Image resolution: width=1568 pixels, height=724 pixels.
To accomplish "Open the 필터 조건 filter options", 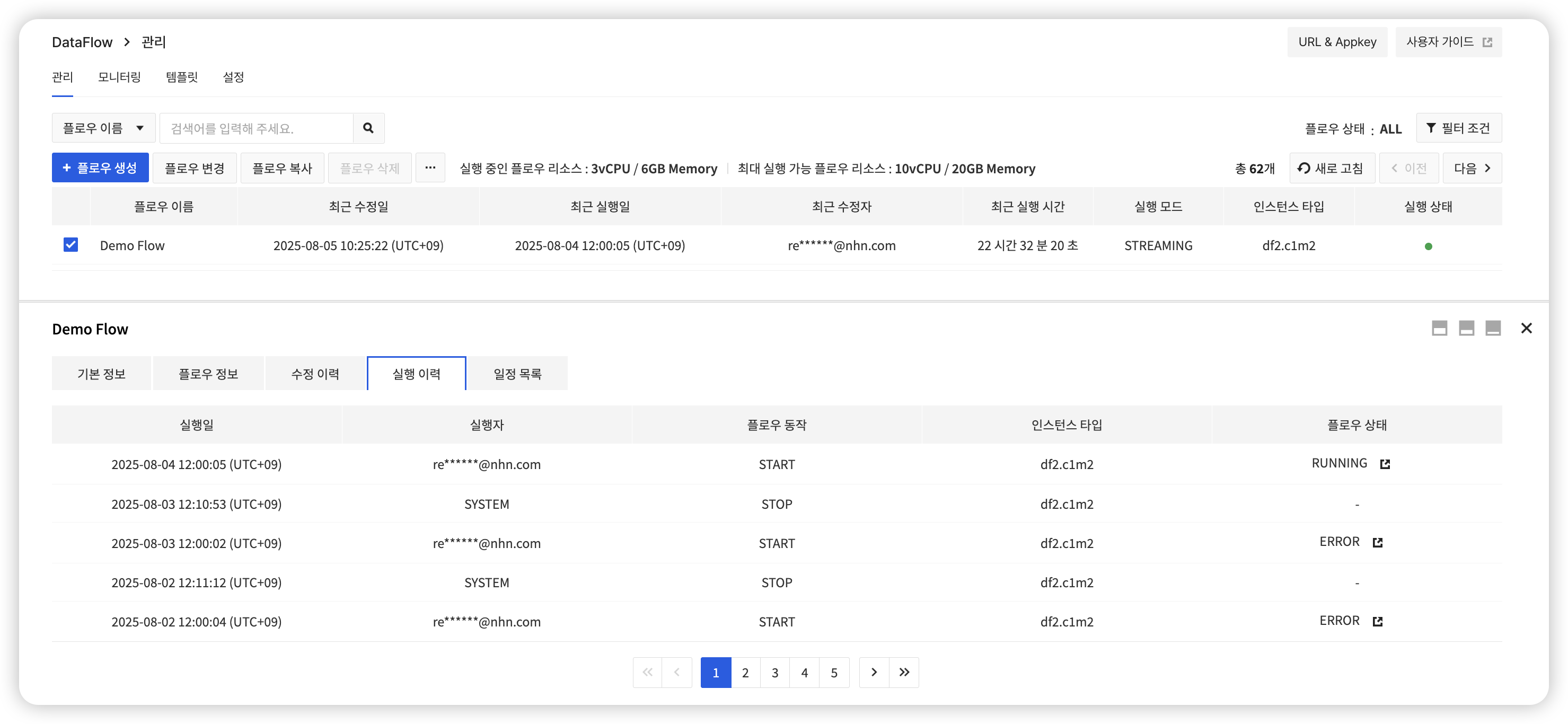I will tap(1458, 128).
